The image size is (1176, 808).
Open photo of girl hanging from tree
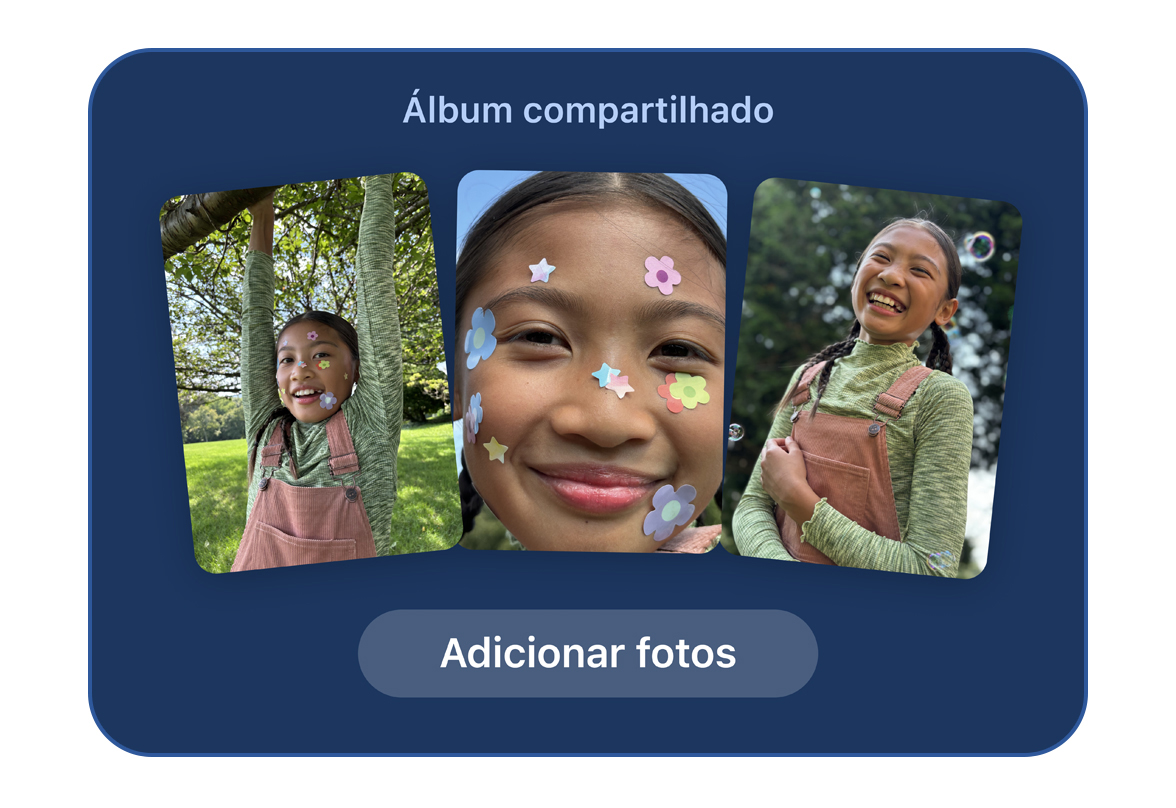point(310,373)
